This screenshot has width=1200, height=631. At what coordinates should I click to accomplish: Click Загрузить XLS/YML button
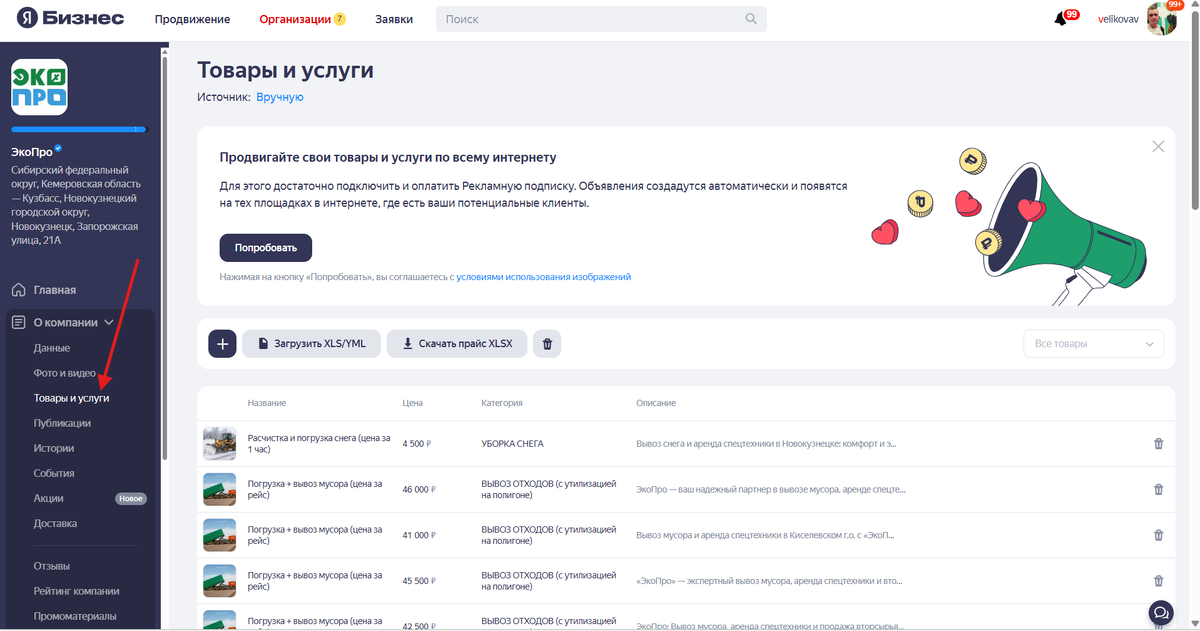[311, 343]
